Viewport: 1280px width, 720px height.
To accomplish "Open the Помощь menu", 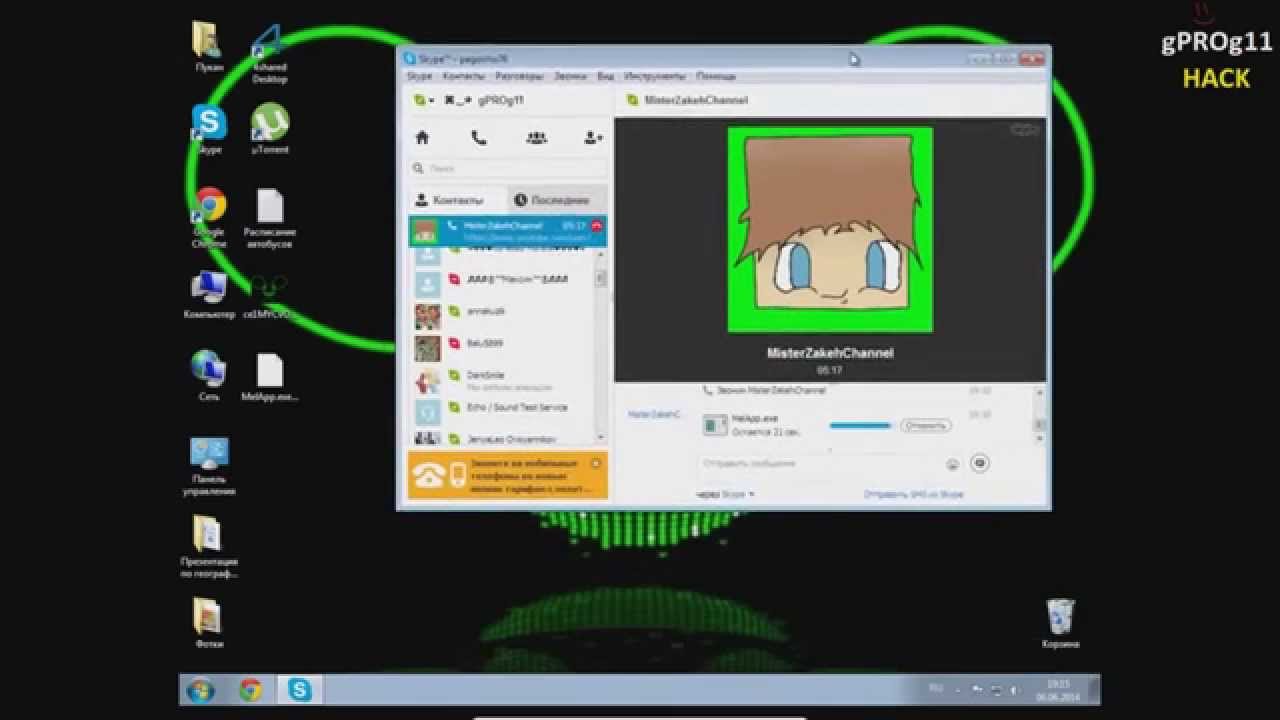I will [x=716, y=76].
